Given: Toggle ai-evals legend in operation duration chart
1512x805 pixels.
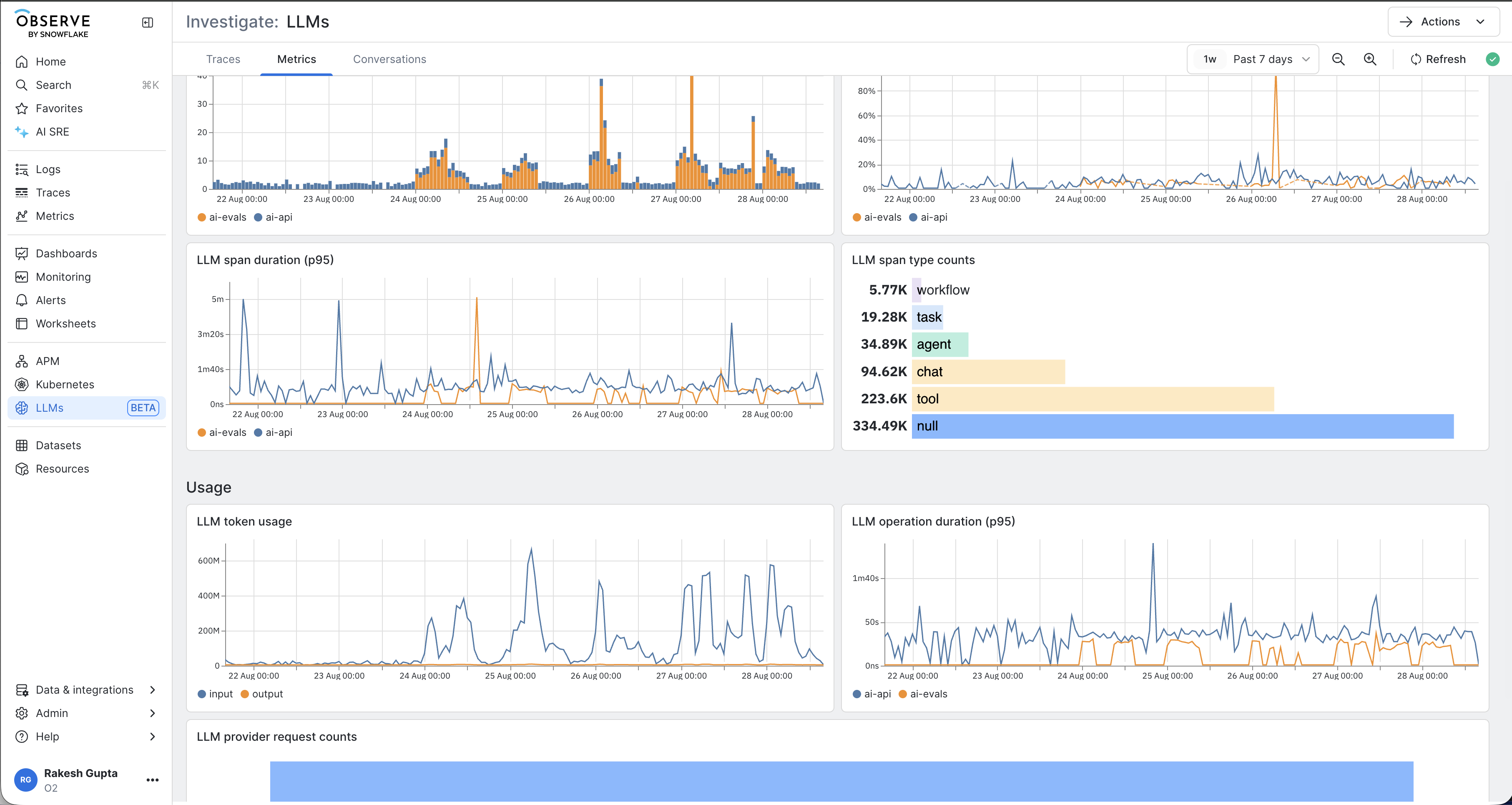Looking at the screenshot, I should tap(923, 694).
